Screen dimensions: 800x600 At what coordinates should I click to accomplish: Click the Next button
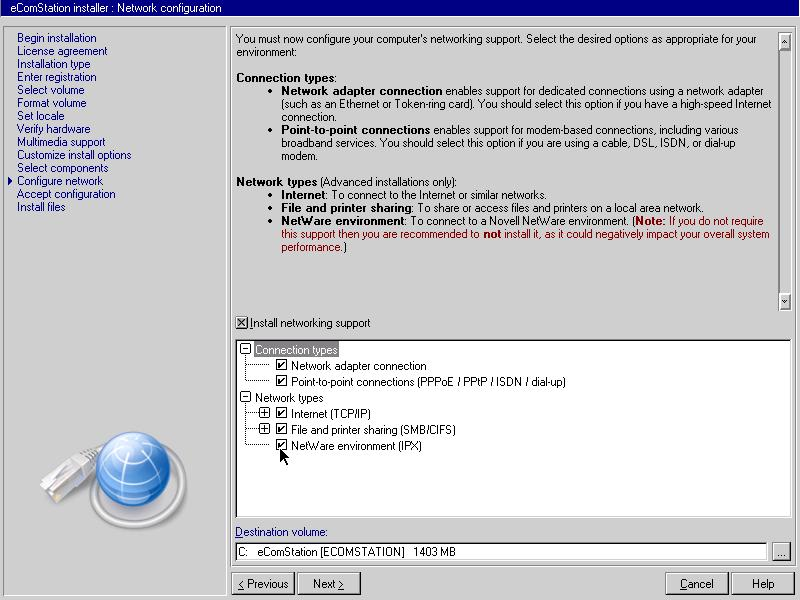pos(329,584)
